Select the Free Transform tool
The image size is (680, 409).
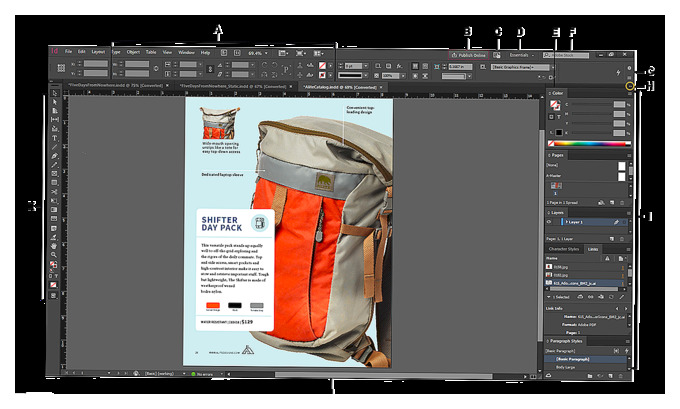(x=55, y=201)
